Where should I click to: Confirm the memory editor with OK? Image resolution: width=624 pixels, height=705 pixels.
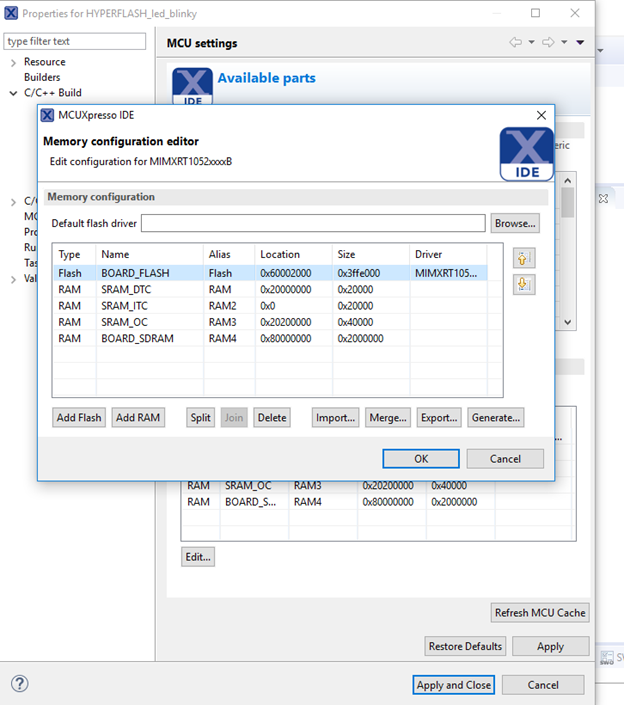point(421,459)
